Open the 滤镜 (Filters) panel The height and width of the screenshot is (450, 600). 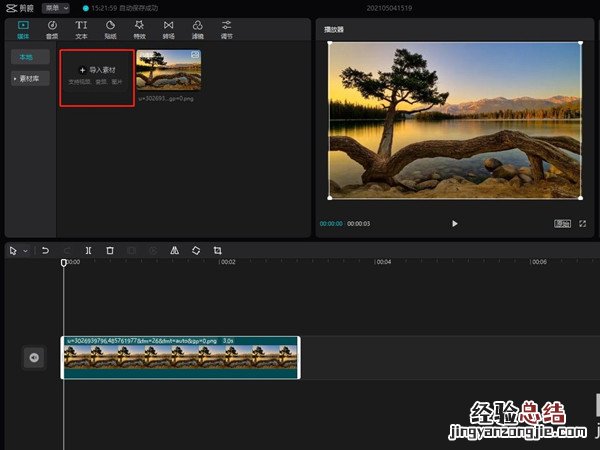click(198, 28)
